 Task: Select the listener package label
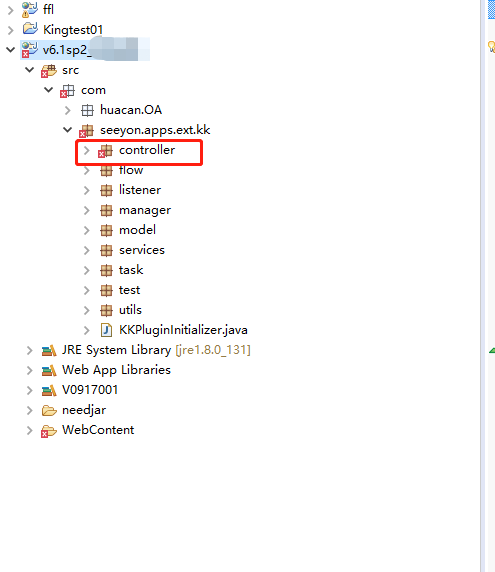[x=140, y=190]
